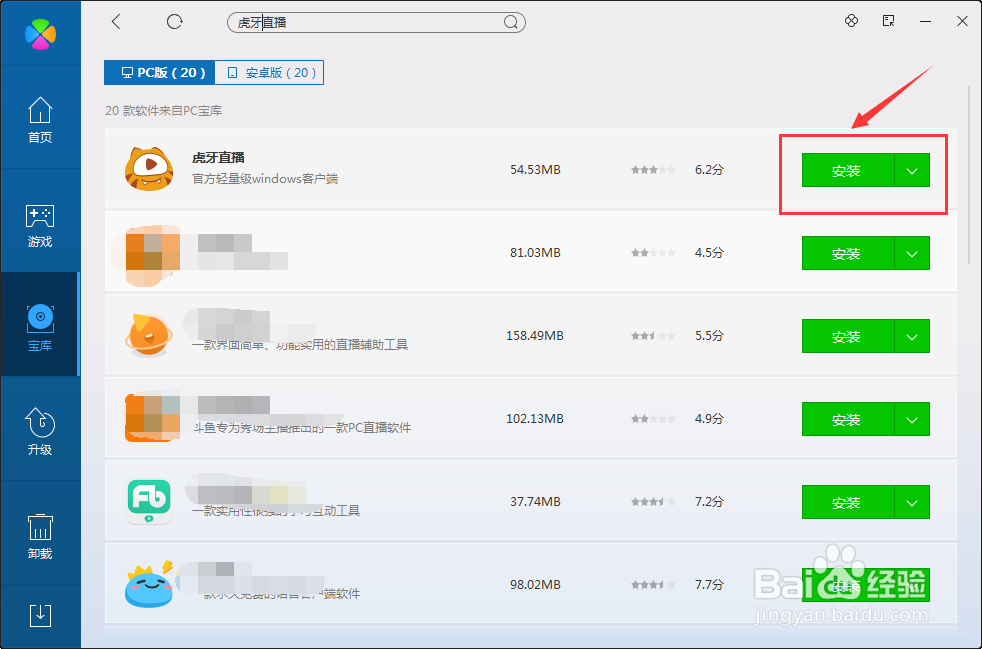982x649 pixels.
Task: Open the 游戏 games section
Action: coord(40,225)
